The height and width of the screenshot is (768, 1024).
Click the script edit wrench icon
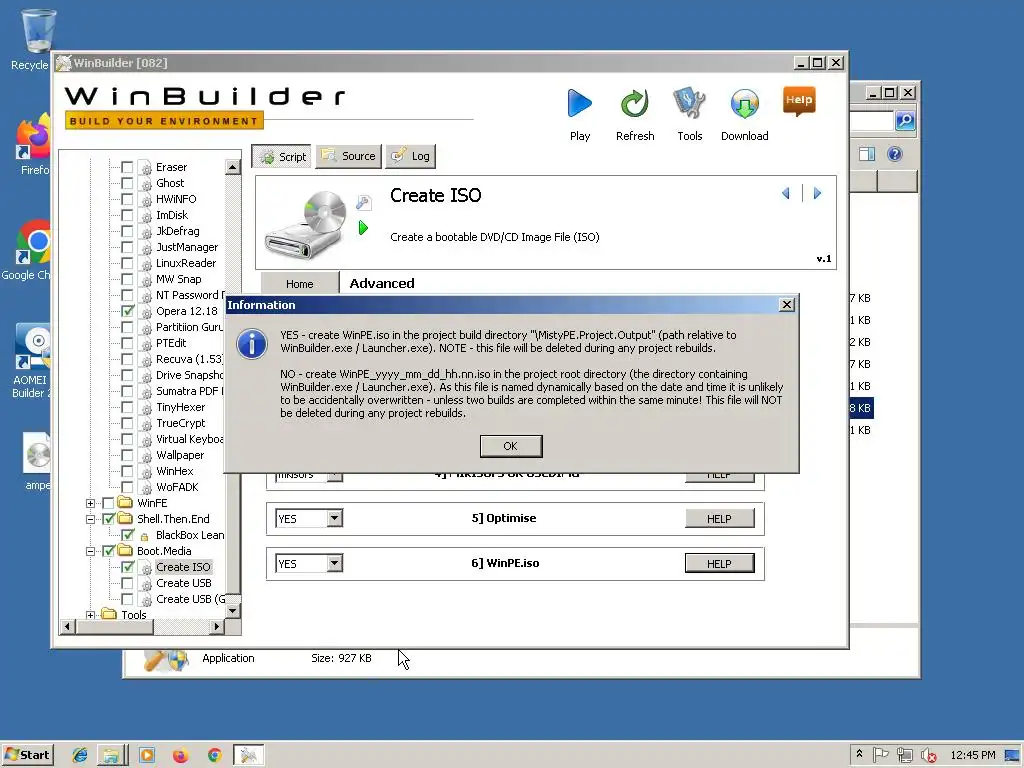364,202
